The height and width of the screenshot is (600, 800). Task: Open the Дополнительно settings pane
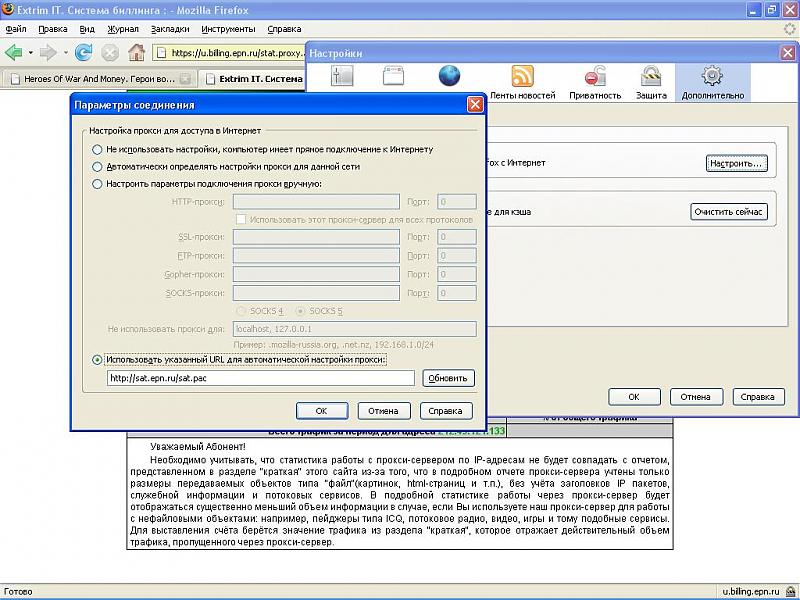tap(713, 82)
